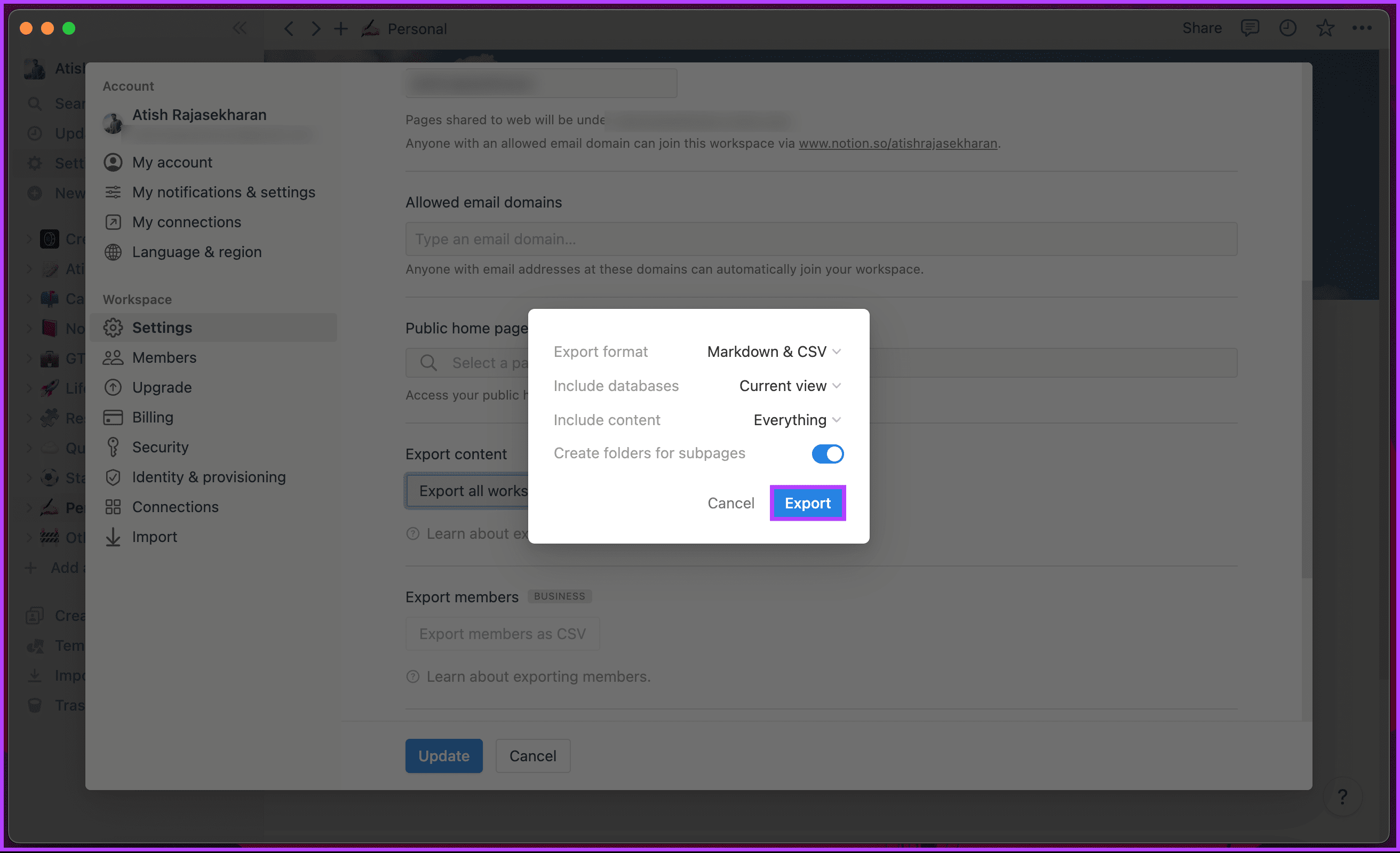
Task: Click the help question mark button
Action: point(1342,797)
